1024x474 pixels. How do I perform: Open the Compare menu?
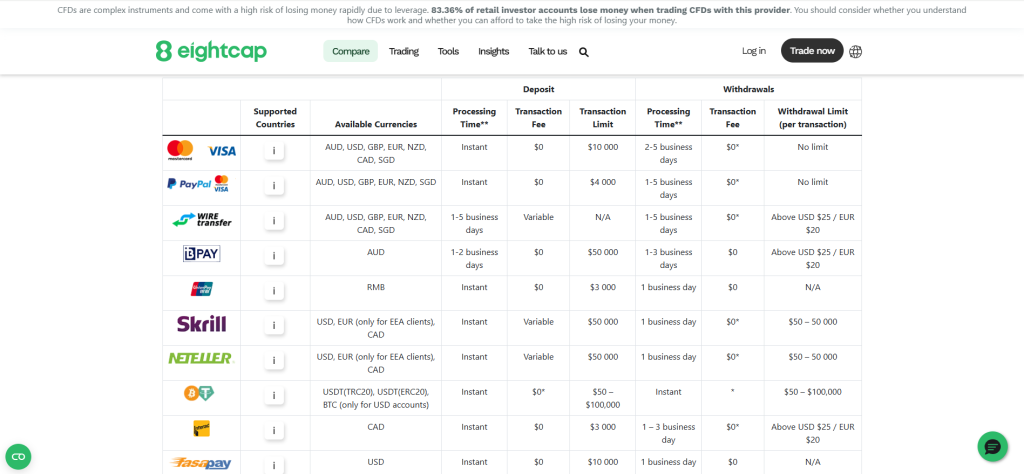click(350, 51)
